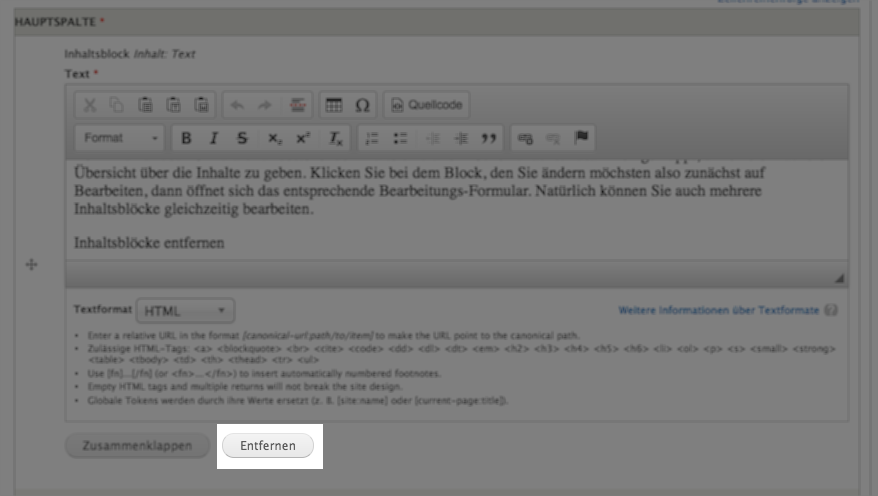
Task: Click the Entfernen button
Action: pyautogui.click(x=268, y=446)
